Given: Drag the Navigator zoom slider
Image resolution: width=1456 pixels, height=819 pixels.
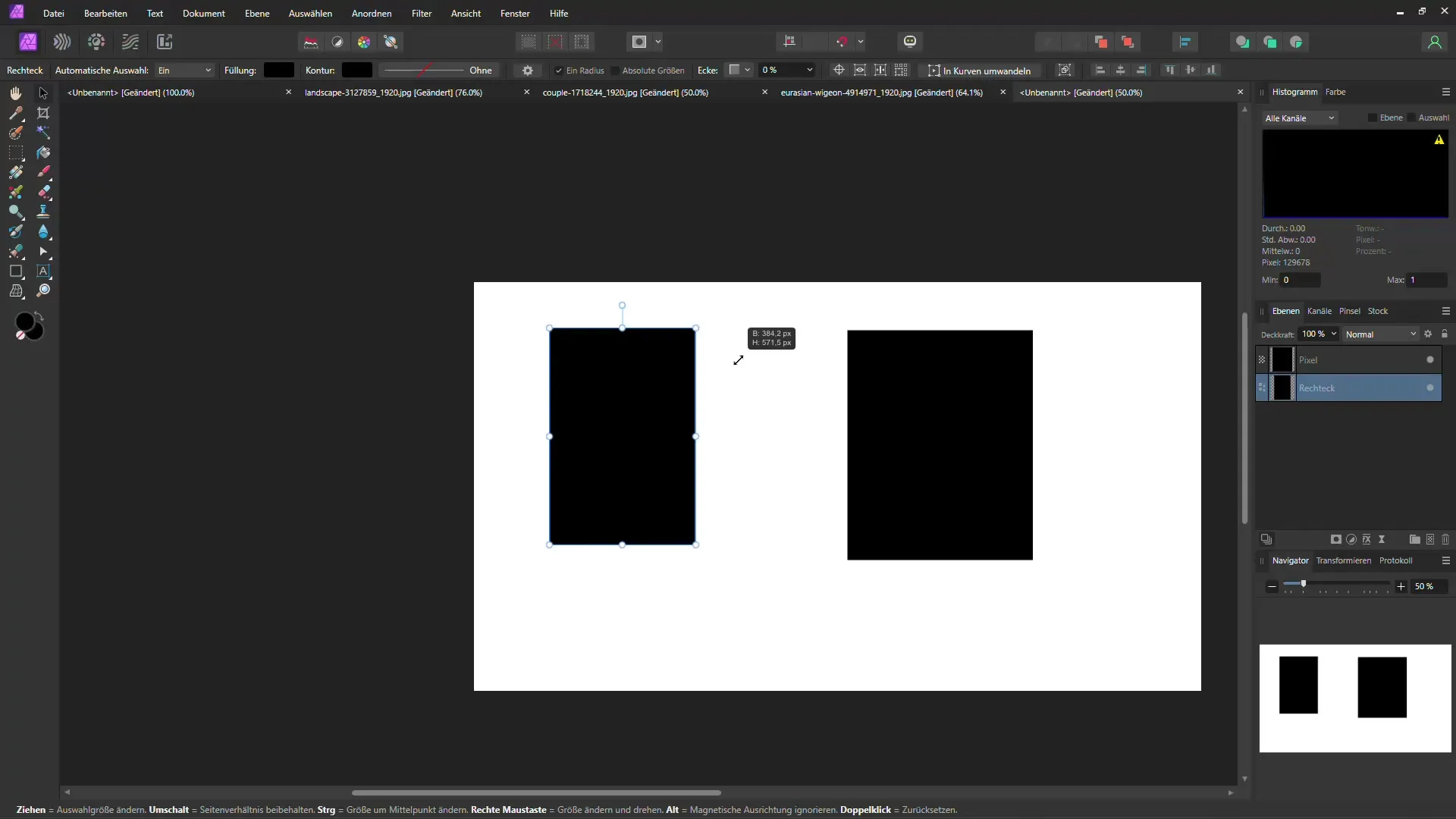Looking at the screenshot, I should [1303, 583].
